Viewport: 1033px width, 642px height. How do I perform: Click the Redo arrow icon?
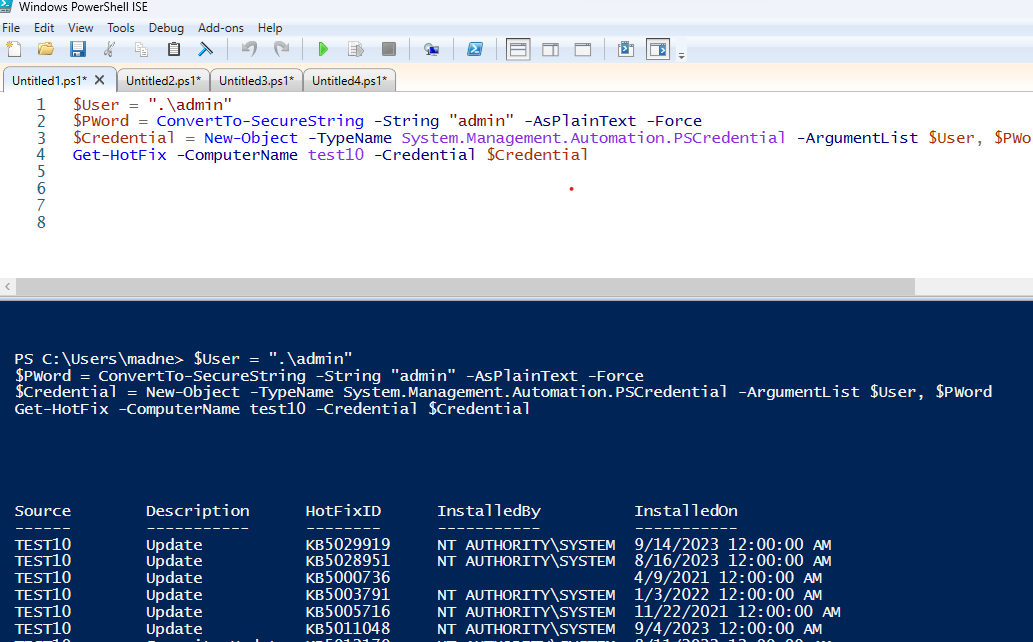point(281,49)
